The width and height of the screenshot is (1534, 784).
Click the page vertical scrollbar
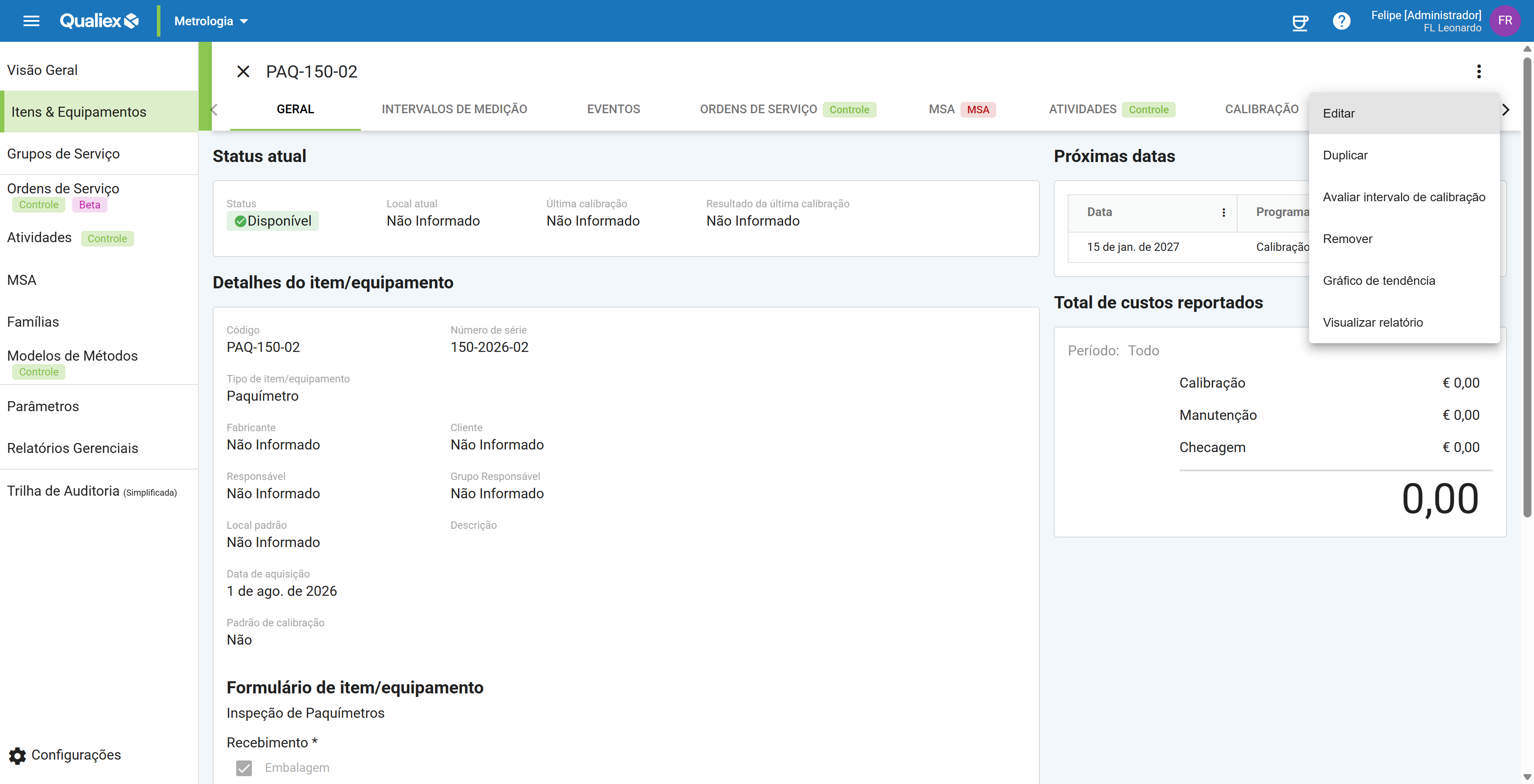point(1527,287)
